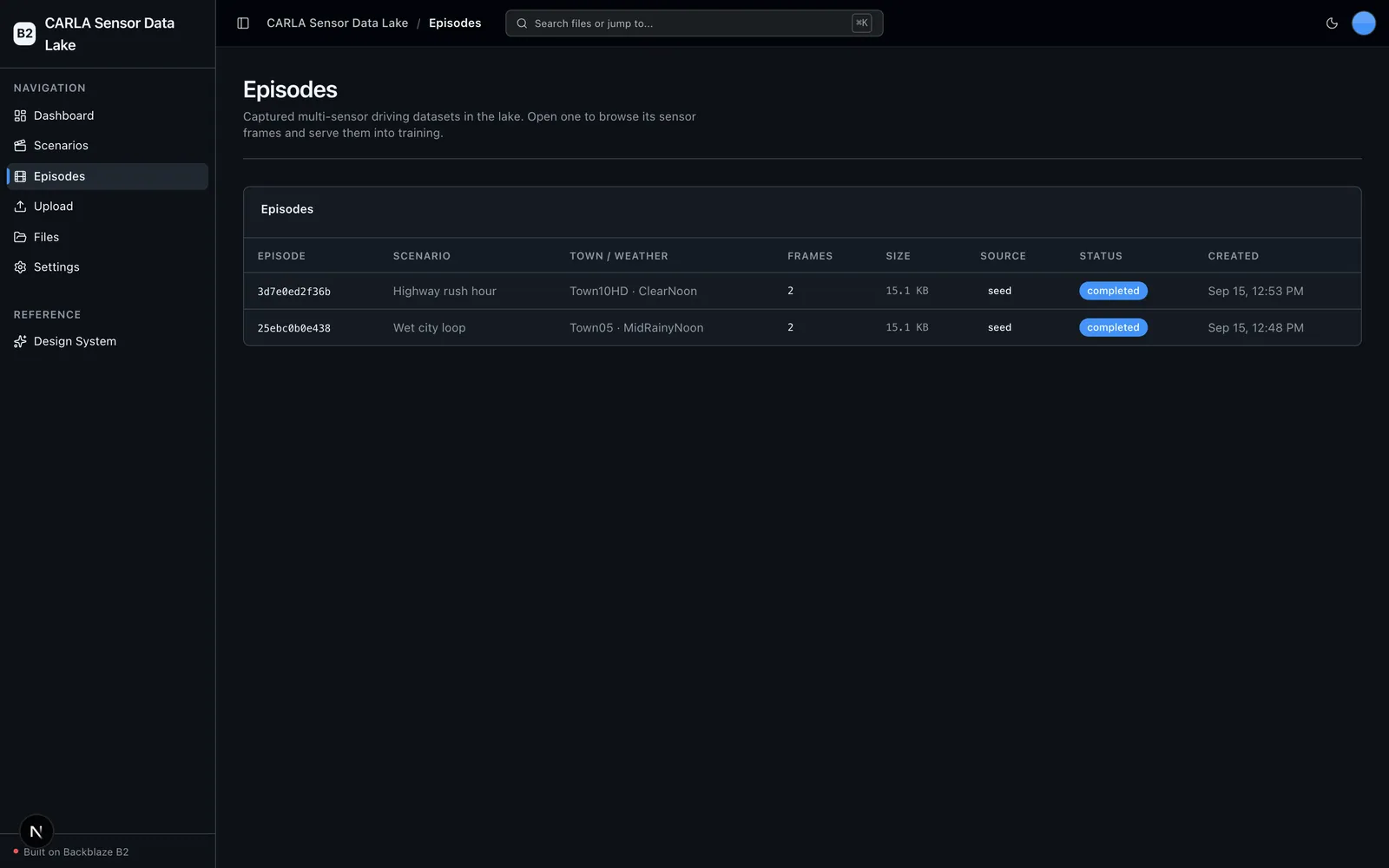Click the Scenarios clapperboard icon

pos(20,146)
